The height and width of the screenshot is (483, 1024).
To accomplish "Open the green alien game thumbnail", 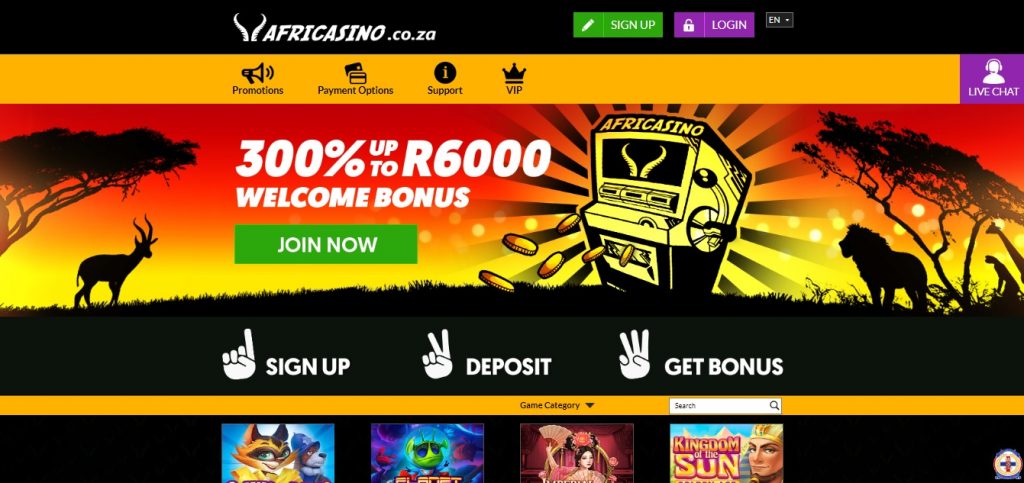I will 427,453.
